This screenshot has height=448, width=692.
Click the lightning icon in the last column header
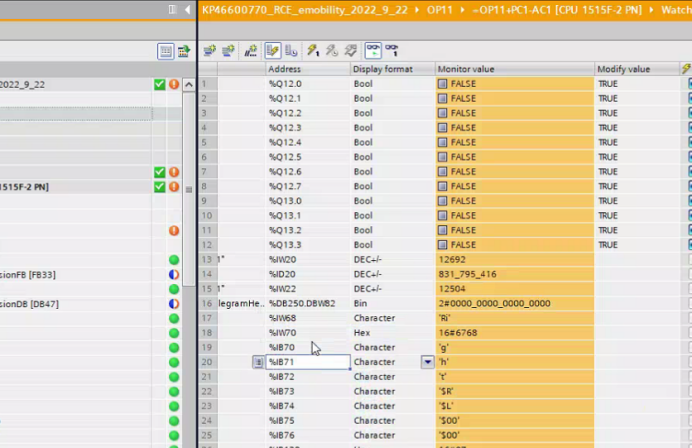click(x=686, y=69)
